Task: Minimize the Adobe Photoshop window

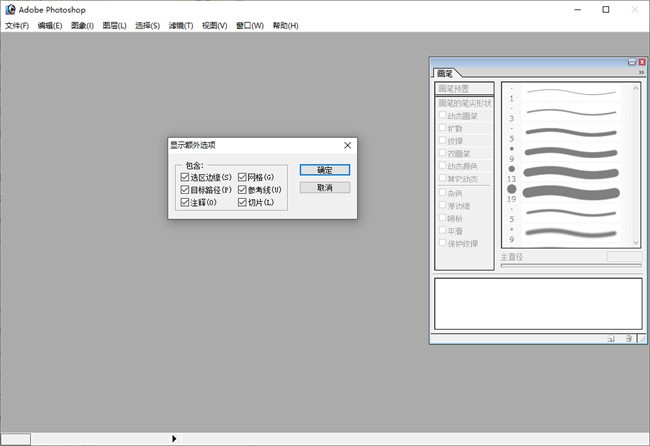Action: coord(577,10)
